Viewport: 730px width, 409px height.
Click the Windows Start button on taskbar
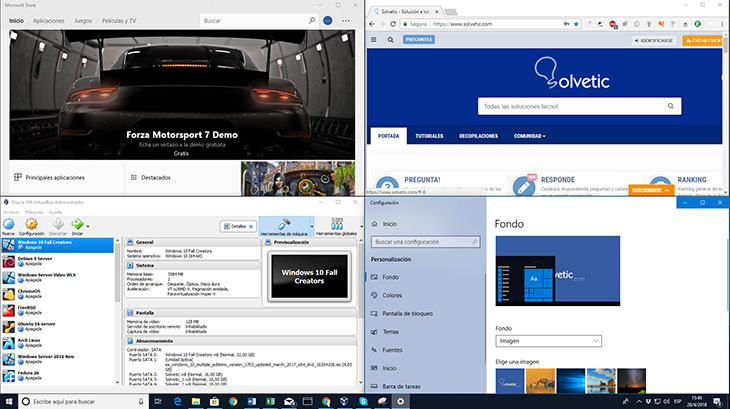click(8, 400)
